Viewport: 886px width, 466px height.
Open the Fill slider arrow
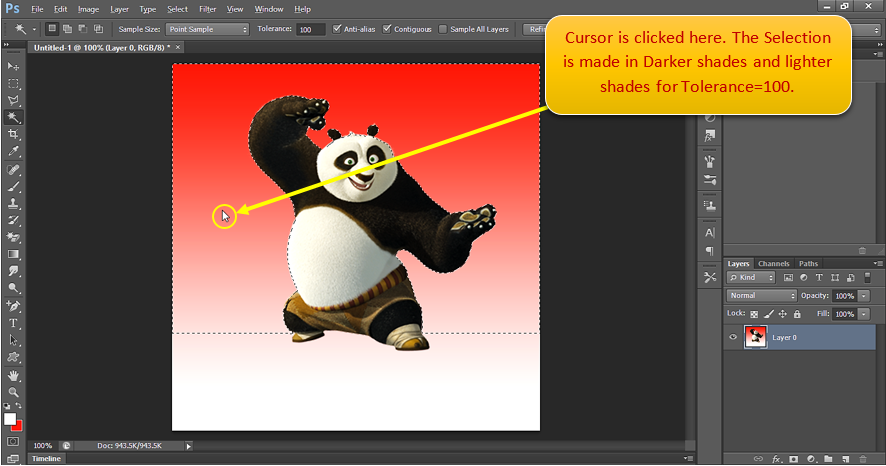(864, 314)
